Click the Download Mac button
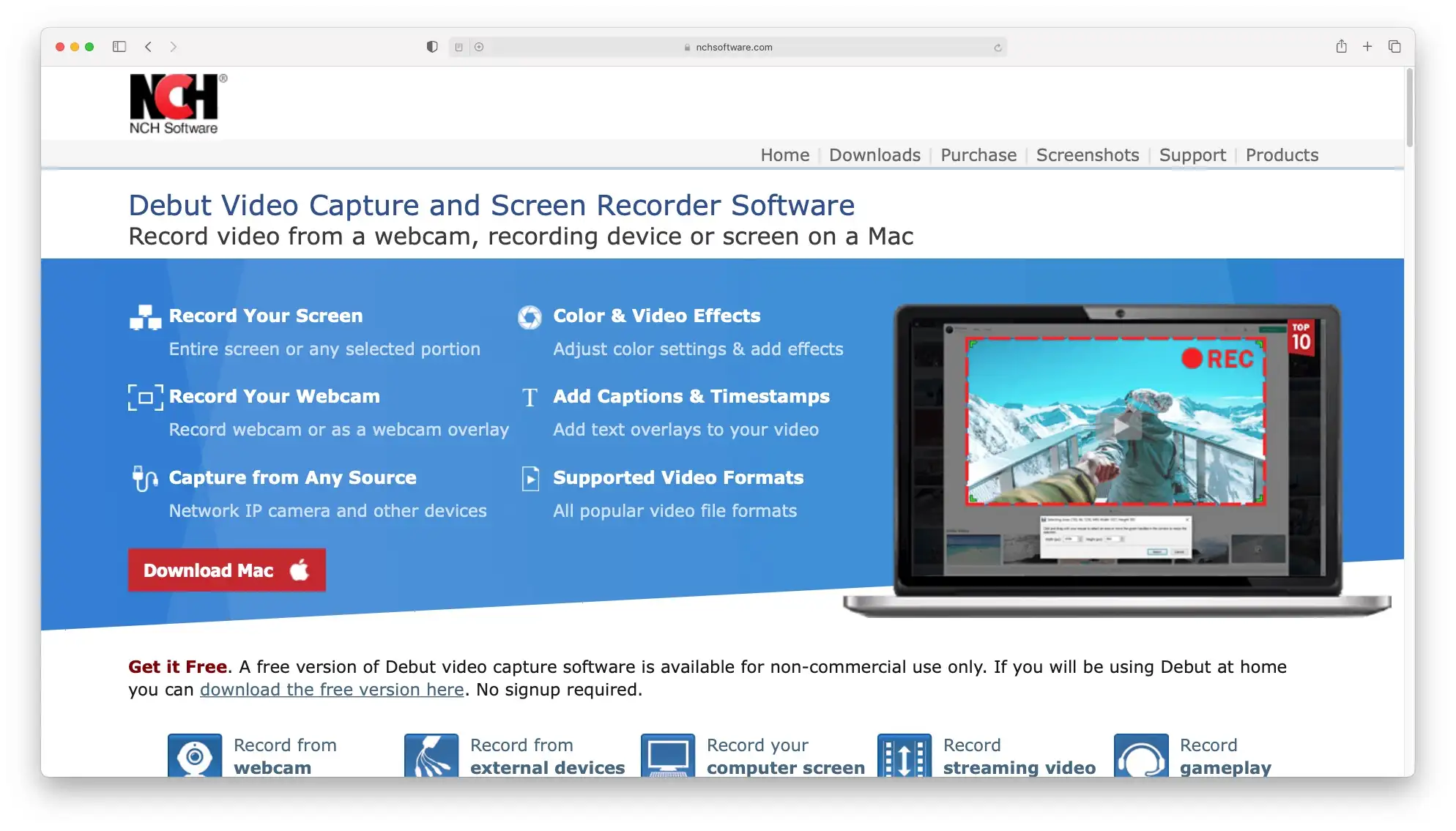 click(227, 570)
